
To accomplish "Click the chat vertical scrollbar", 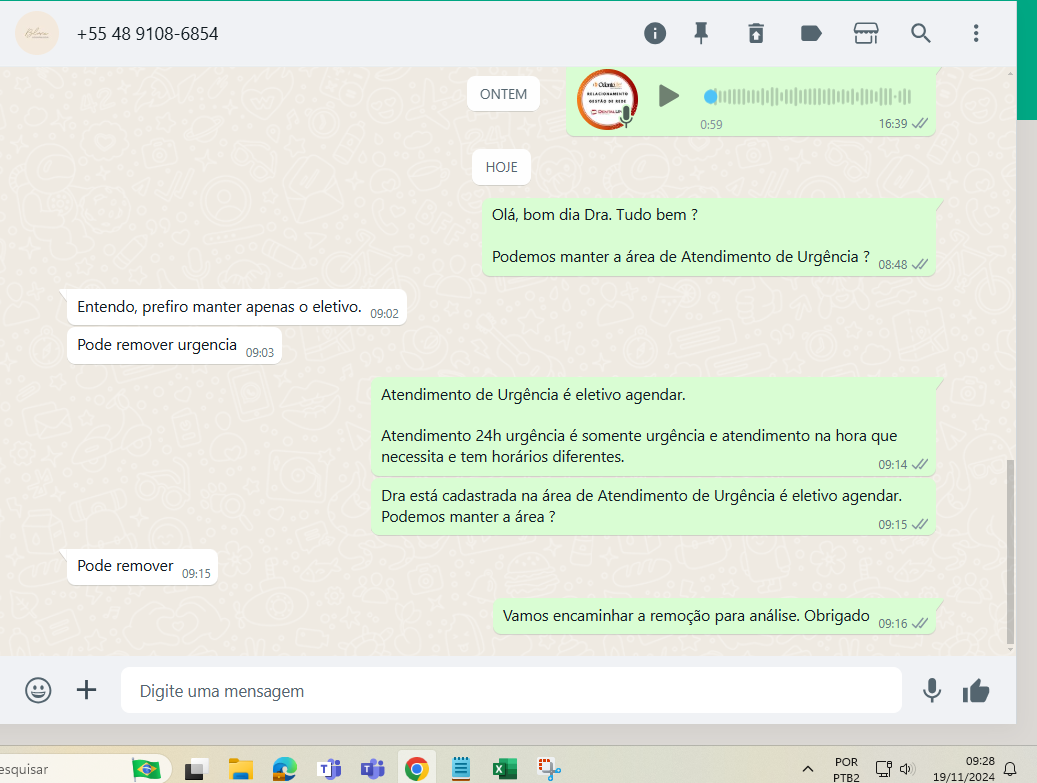I will coord(1010,553).
